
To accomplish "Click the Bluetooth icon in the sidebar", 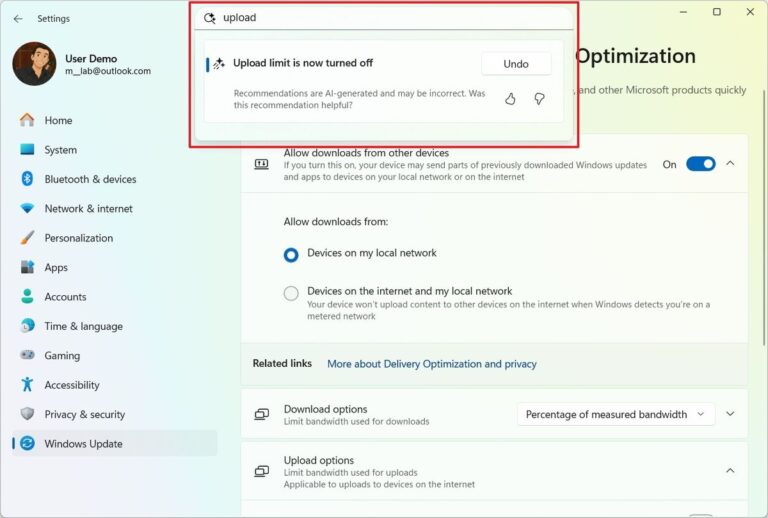I will point(27,179).
